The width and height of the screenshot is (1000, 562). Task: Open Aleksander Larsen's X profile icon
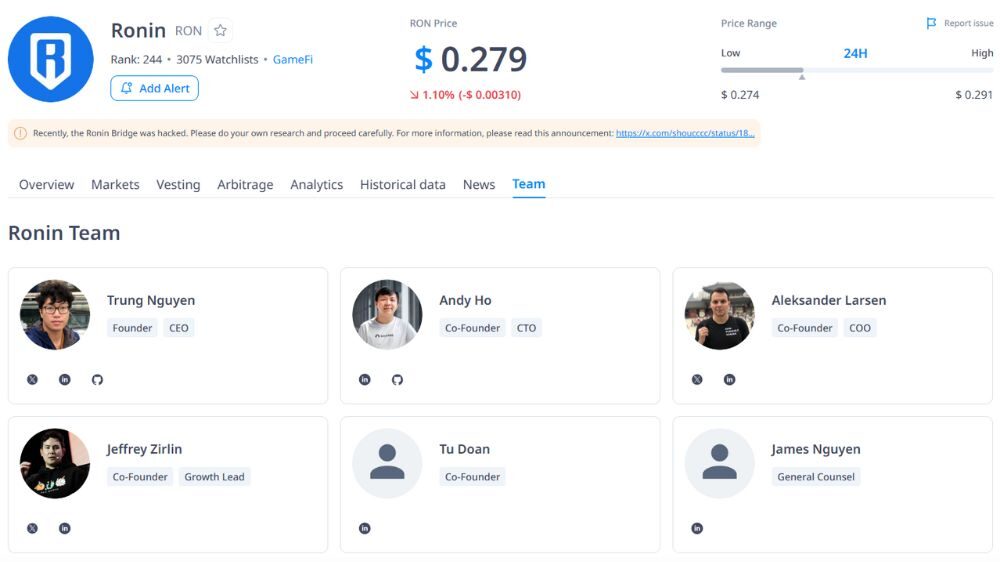tap(697, 380)
